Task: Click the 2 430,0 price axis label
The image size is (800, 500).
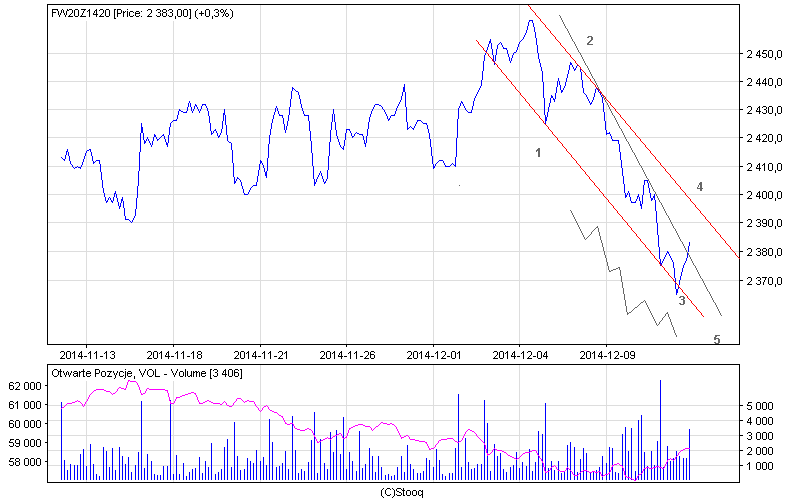Action: pos(764,110)
